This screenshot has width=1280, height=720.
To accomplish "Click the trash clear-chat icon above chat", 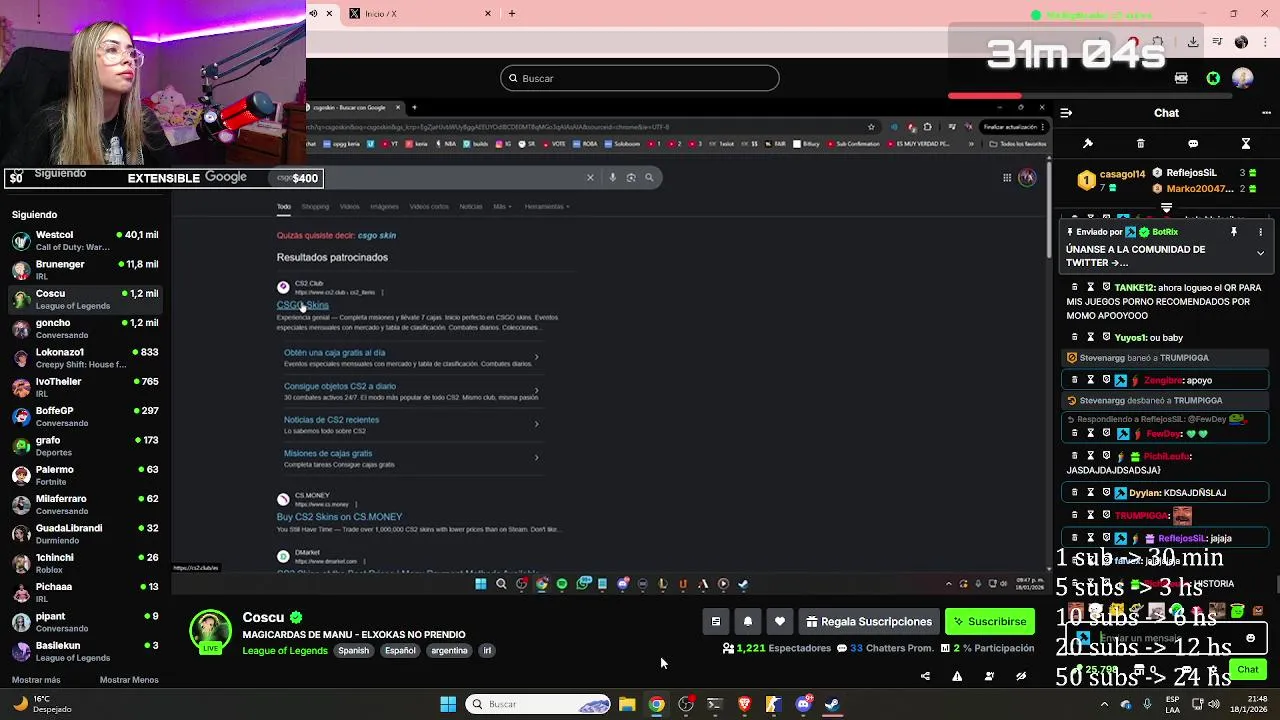I will [x=1140, y=144].
